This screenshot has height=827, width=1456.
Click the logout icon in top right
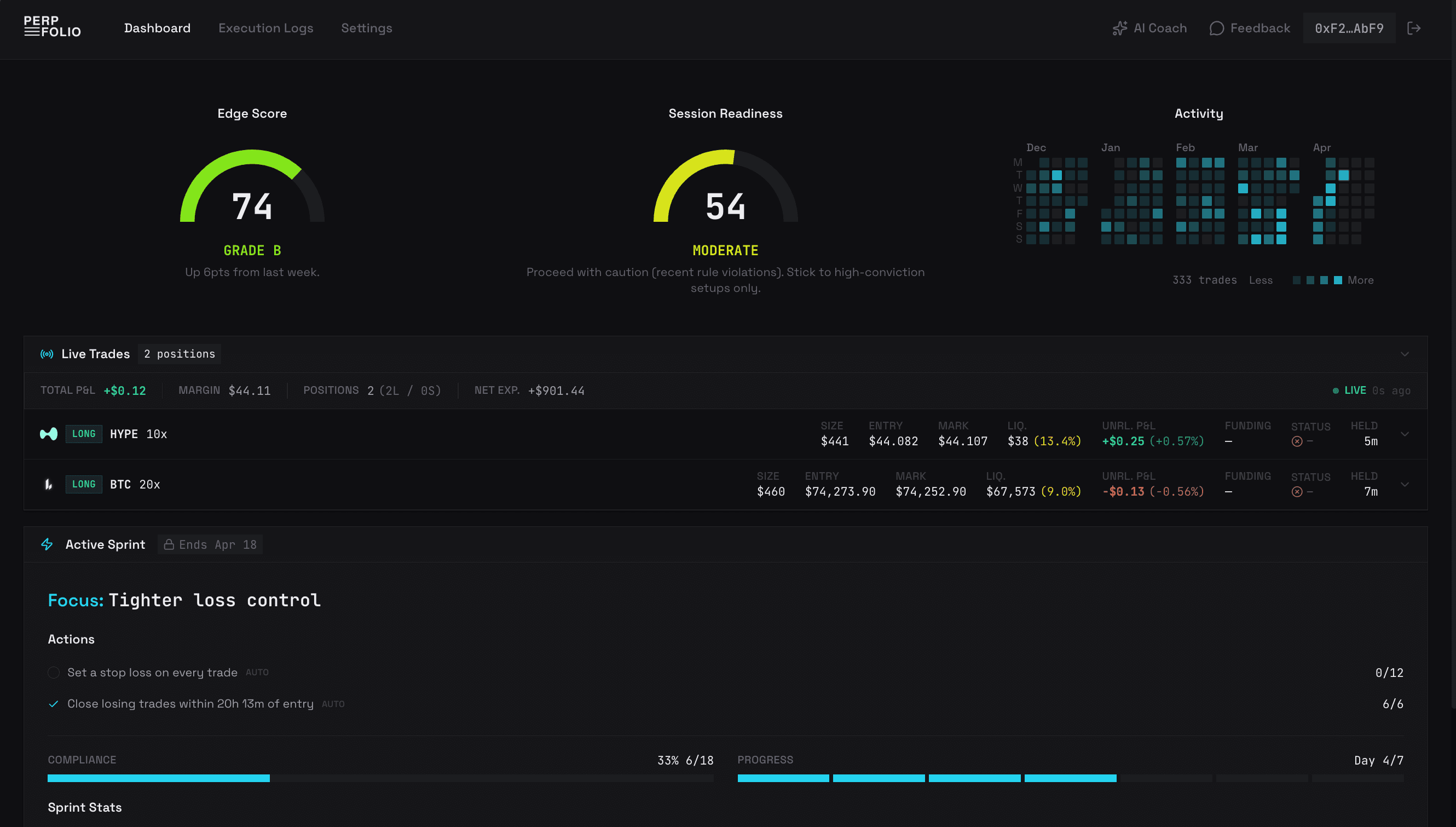[1414, 27]
